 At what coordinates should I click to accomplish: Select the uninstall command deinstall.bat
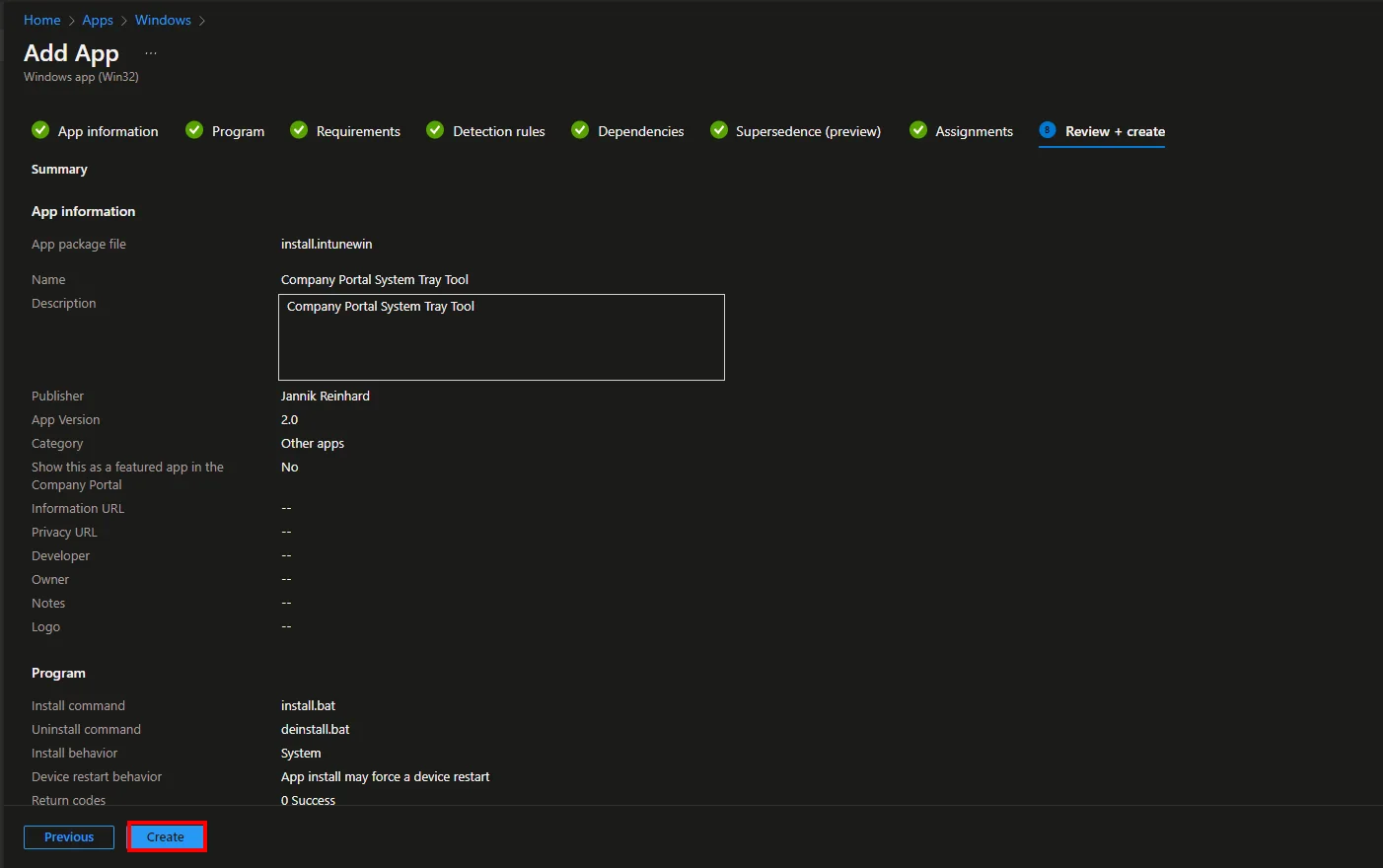316,730
